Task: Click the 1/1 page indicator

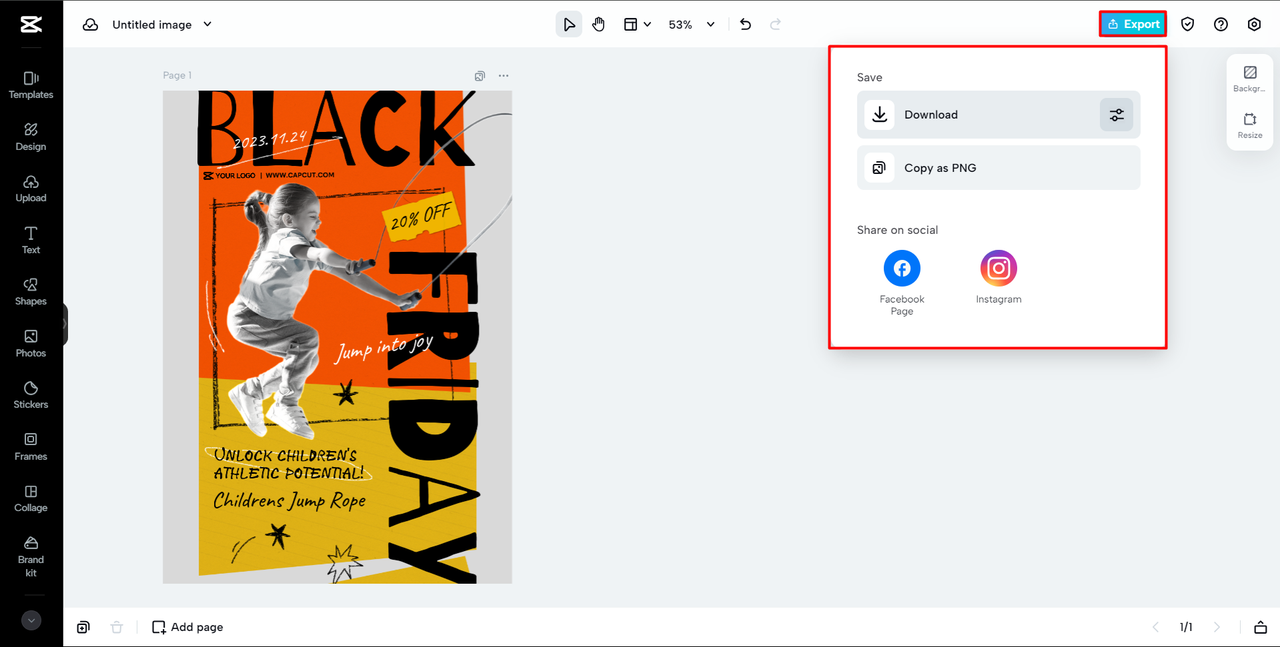Action: (1186, 627)
